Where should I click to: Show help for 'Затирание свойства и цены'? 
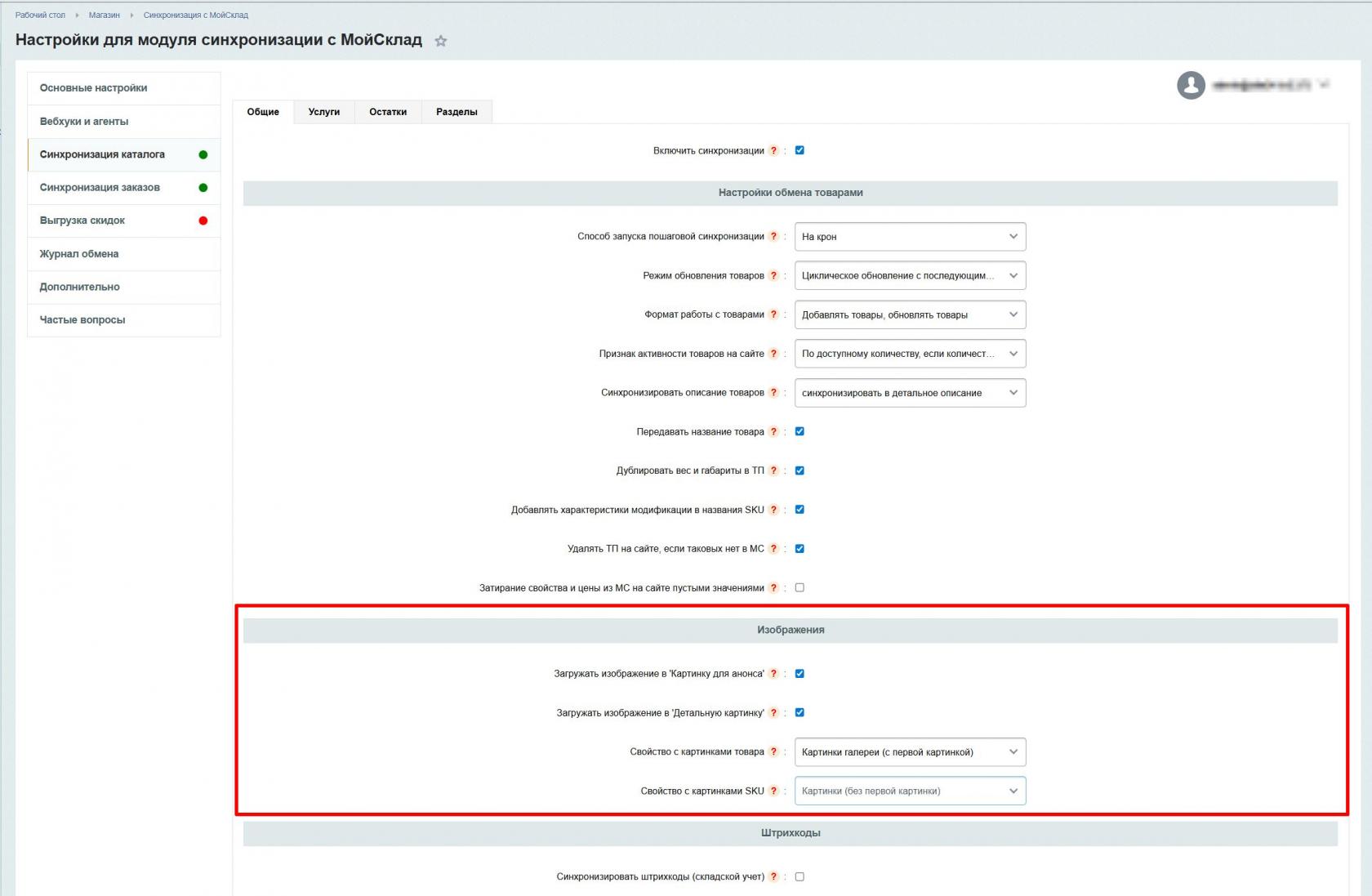(774, 588)
